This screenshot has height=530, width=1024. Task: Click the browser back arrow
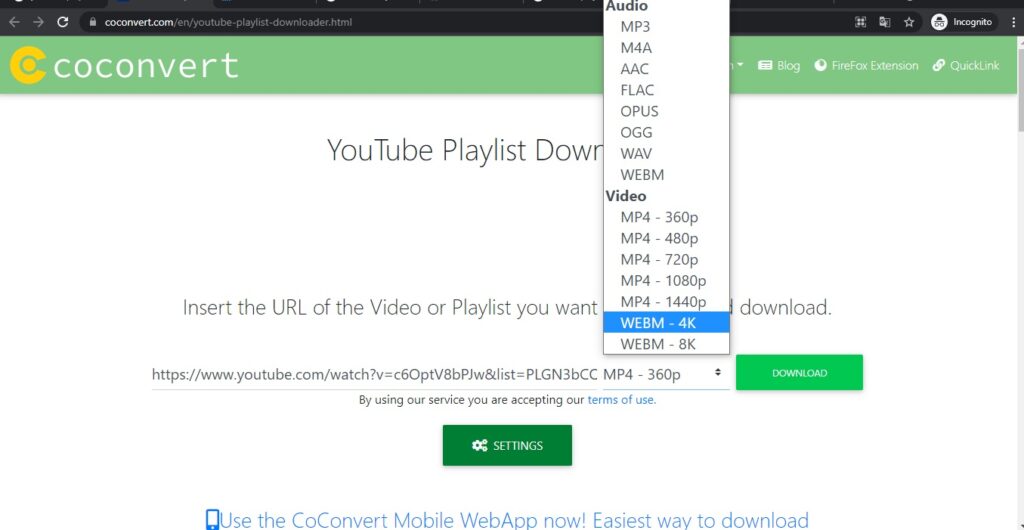coord(14,22)
